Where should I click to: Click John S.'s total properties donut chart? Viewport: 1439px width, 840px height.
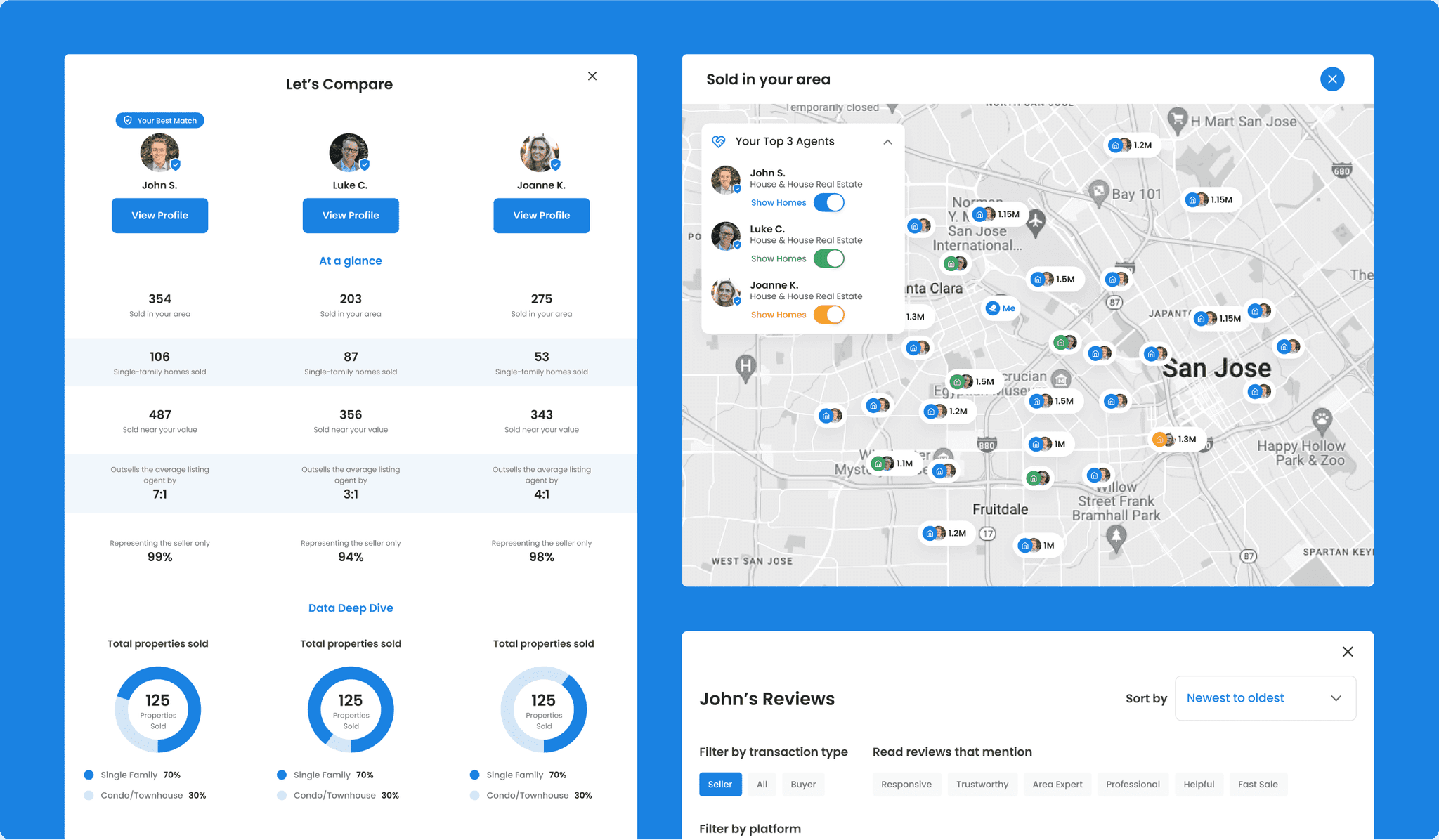click(x=158, y=709)
